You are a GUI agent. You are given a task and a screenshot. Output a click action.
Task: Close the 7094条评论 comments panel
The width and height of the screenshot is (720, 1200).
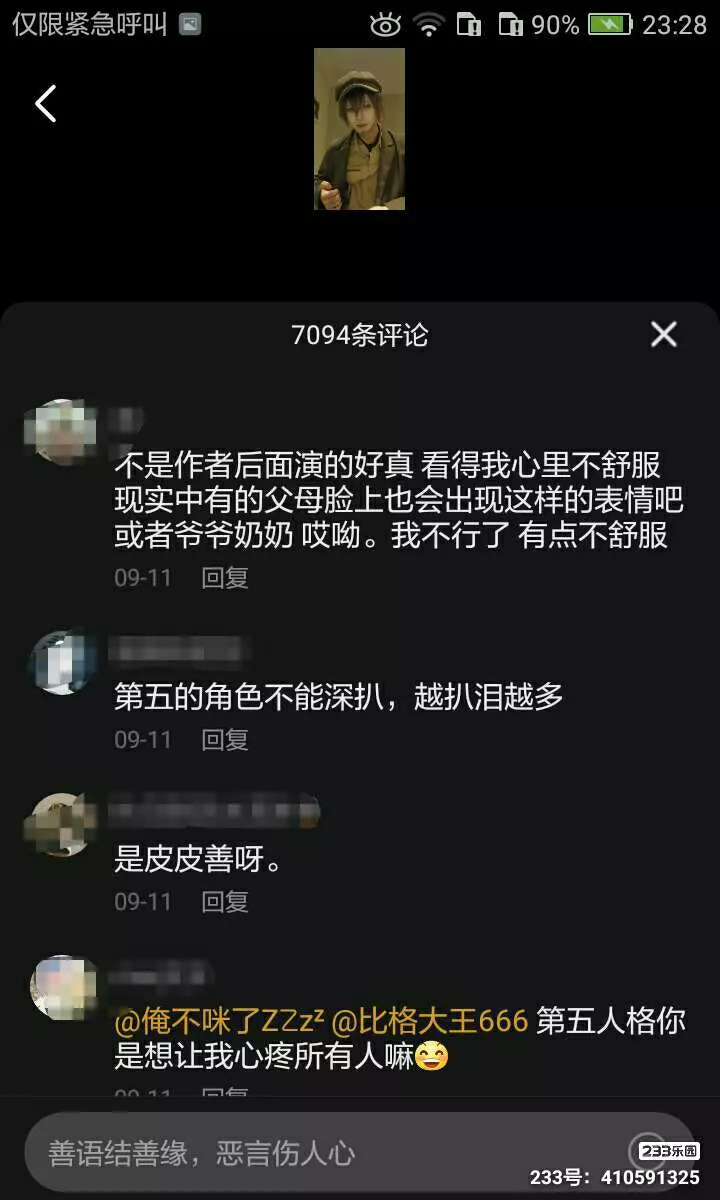664,334
